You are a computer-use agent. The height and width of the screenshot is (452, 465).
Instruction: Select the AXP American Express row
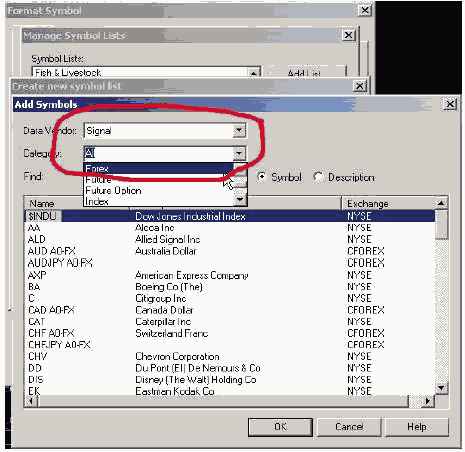coord(230,275)
